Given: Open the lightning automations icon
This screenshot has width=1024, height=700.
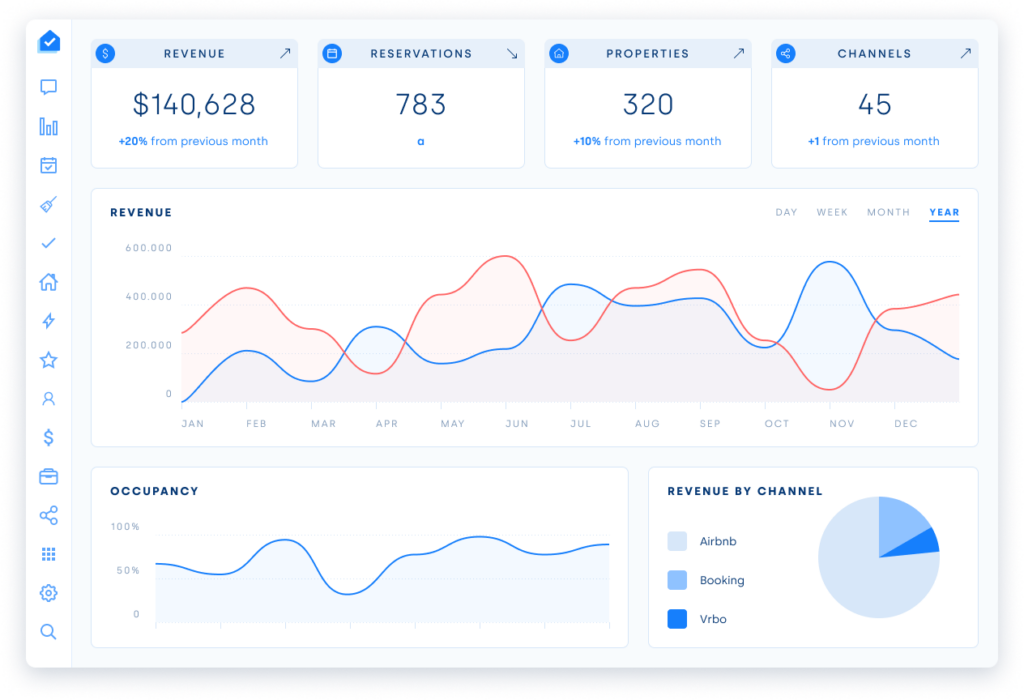Looking at the screenshot, I should pyautogui.click(x=48, y=321).
